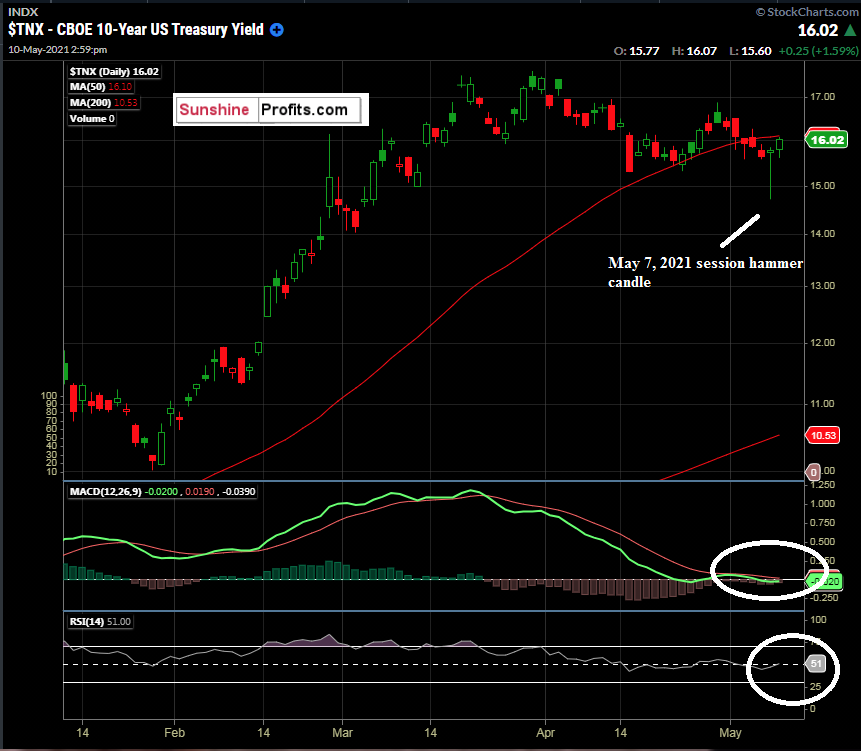Click the 10-May-2021 2:59:pm timestamp
The width and height of the screenshot is (861, 751).
pyautogui.click(x=58, y=49)
